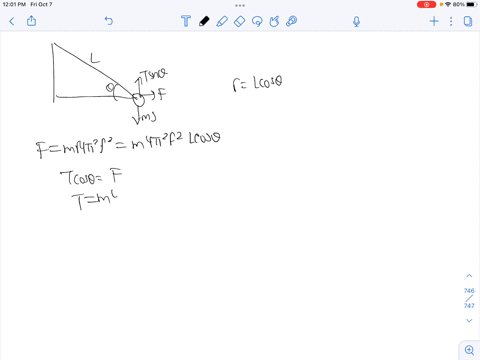Open the page view icon
The width and height of the screenshot is (480, 360).
click(x=468, y=22)
